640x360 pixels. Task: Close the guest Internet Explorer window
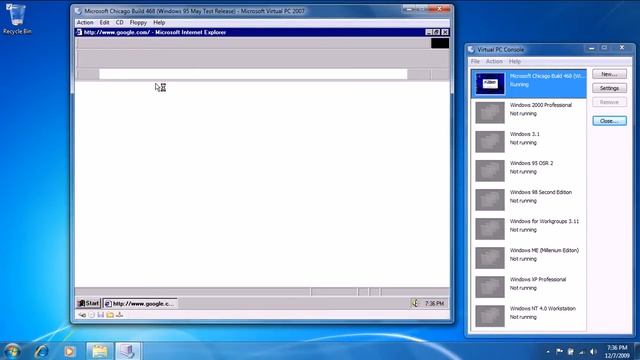tap(445, 32)
